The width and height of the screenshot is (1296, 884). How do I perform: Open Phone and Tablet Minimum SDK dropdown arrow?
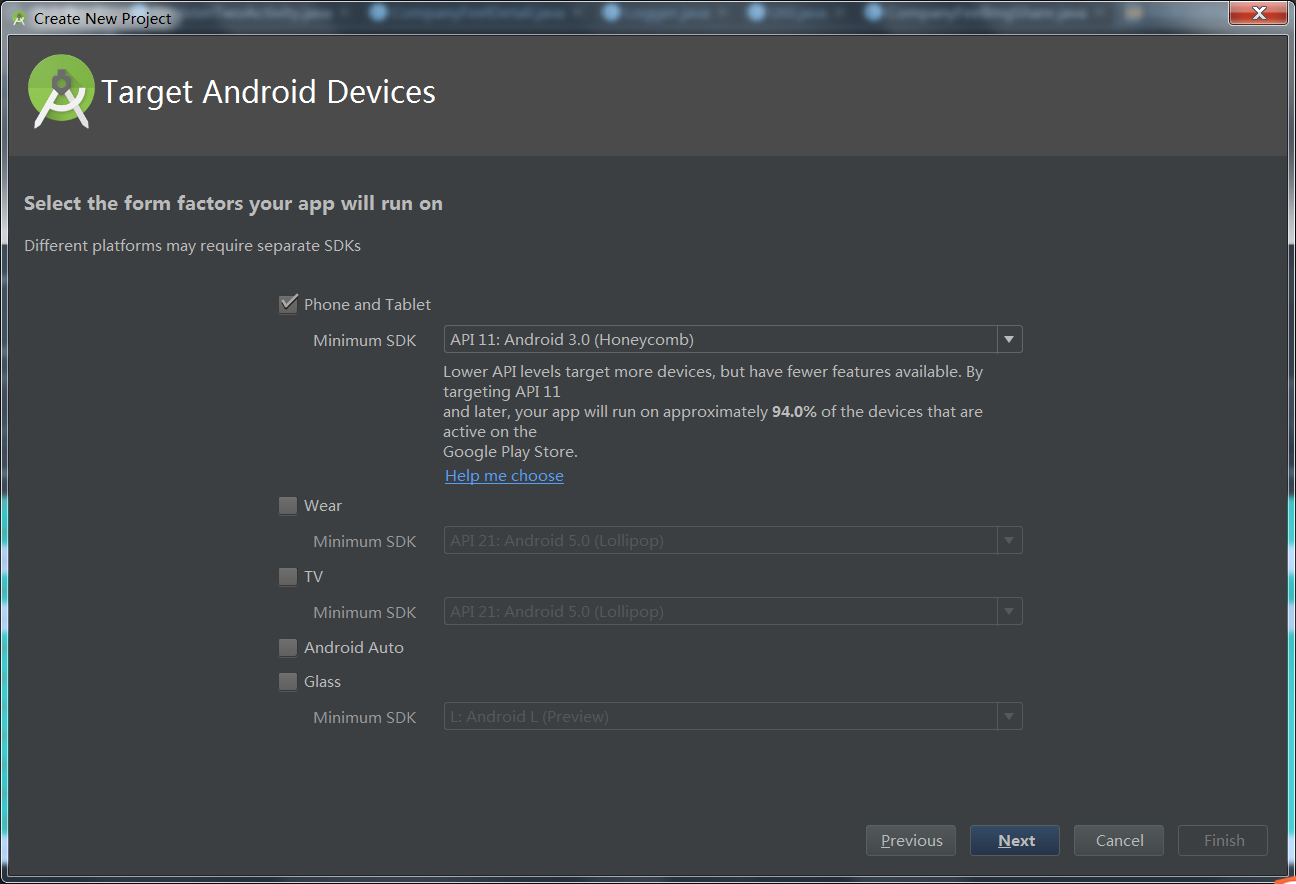[x=1009, y=340]
